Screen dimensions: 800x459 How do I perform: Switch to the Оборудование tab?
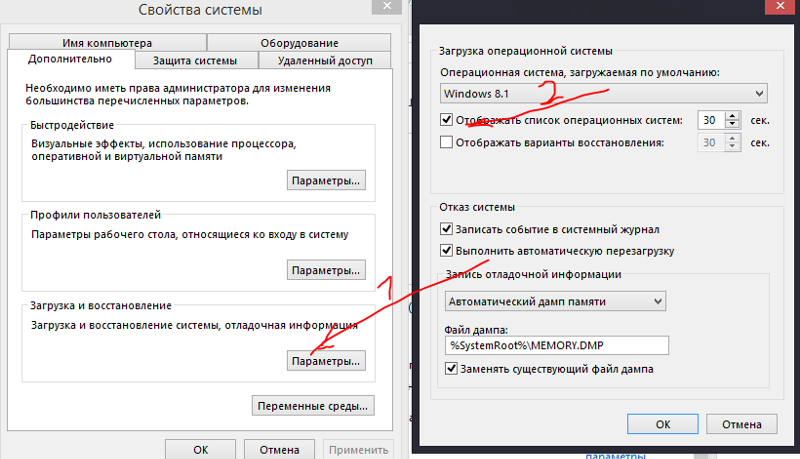(299, 43)
